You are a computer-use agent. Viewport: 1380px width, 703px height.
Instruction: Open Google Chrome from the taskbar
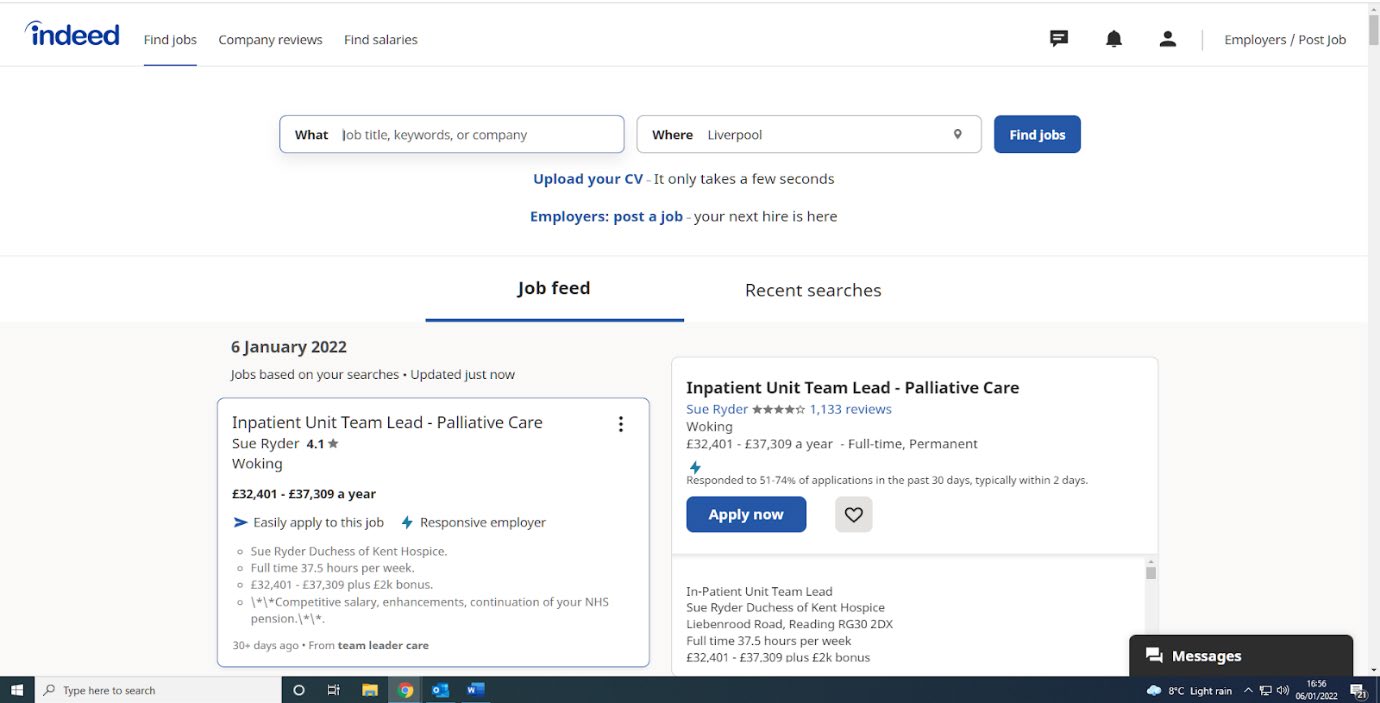point(405,690)
